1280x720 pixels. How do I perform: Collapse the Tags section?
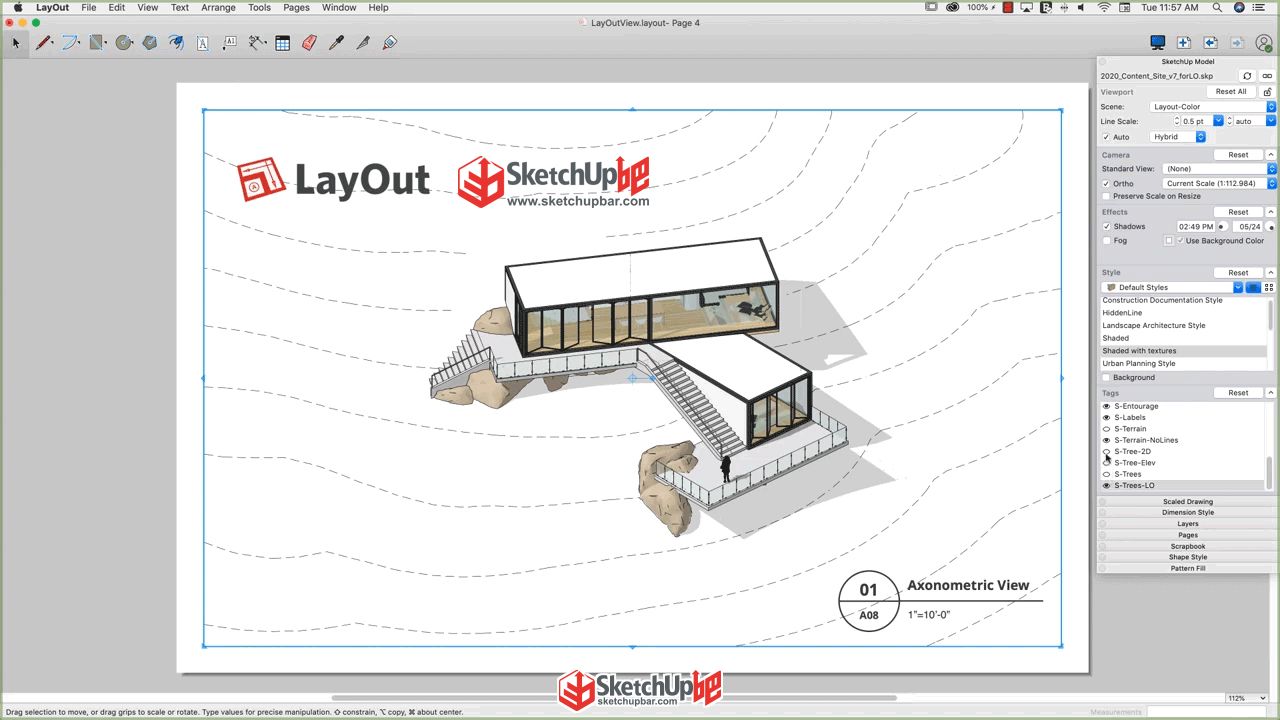click(1271, 393)
